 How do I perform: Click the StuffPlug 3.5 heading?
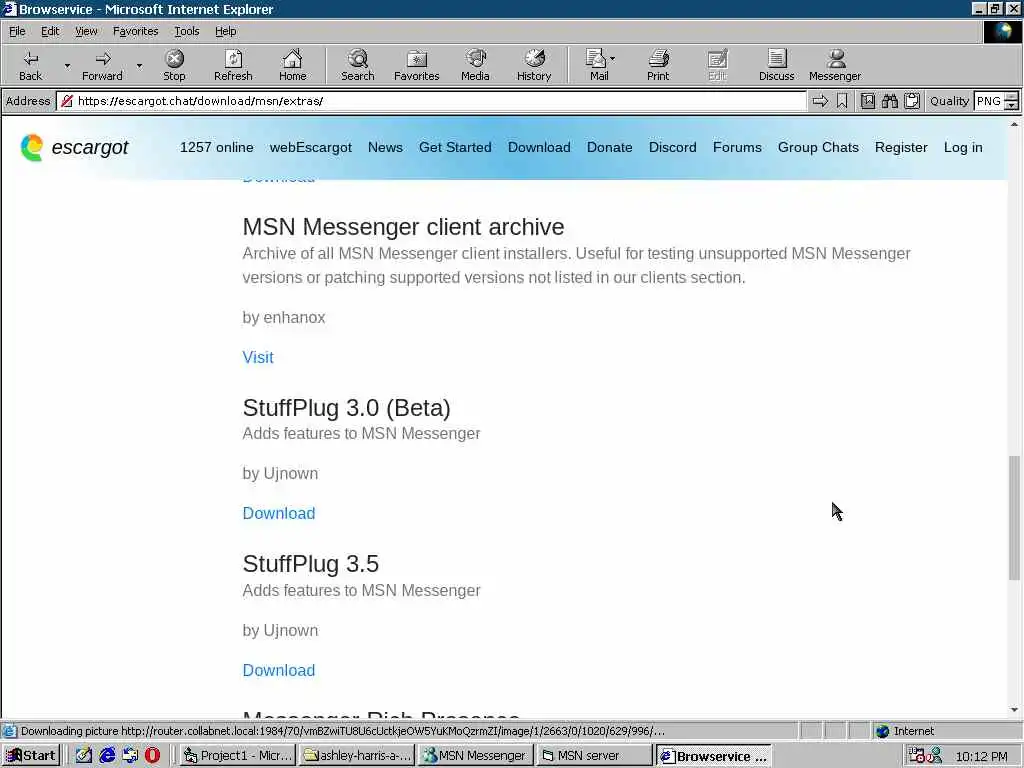point(311,564)
